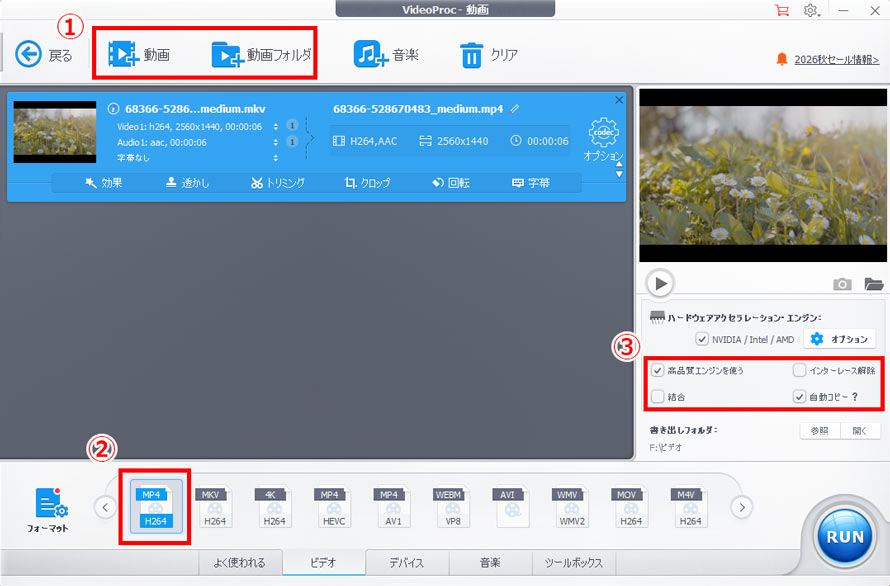Open hardware acceleration オプション button
890x586 pixels.
coord(839,339)
